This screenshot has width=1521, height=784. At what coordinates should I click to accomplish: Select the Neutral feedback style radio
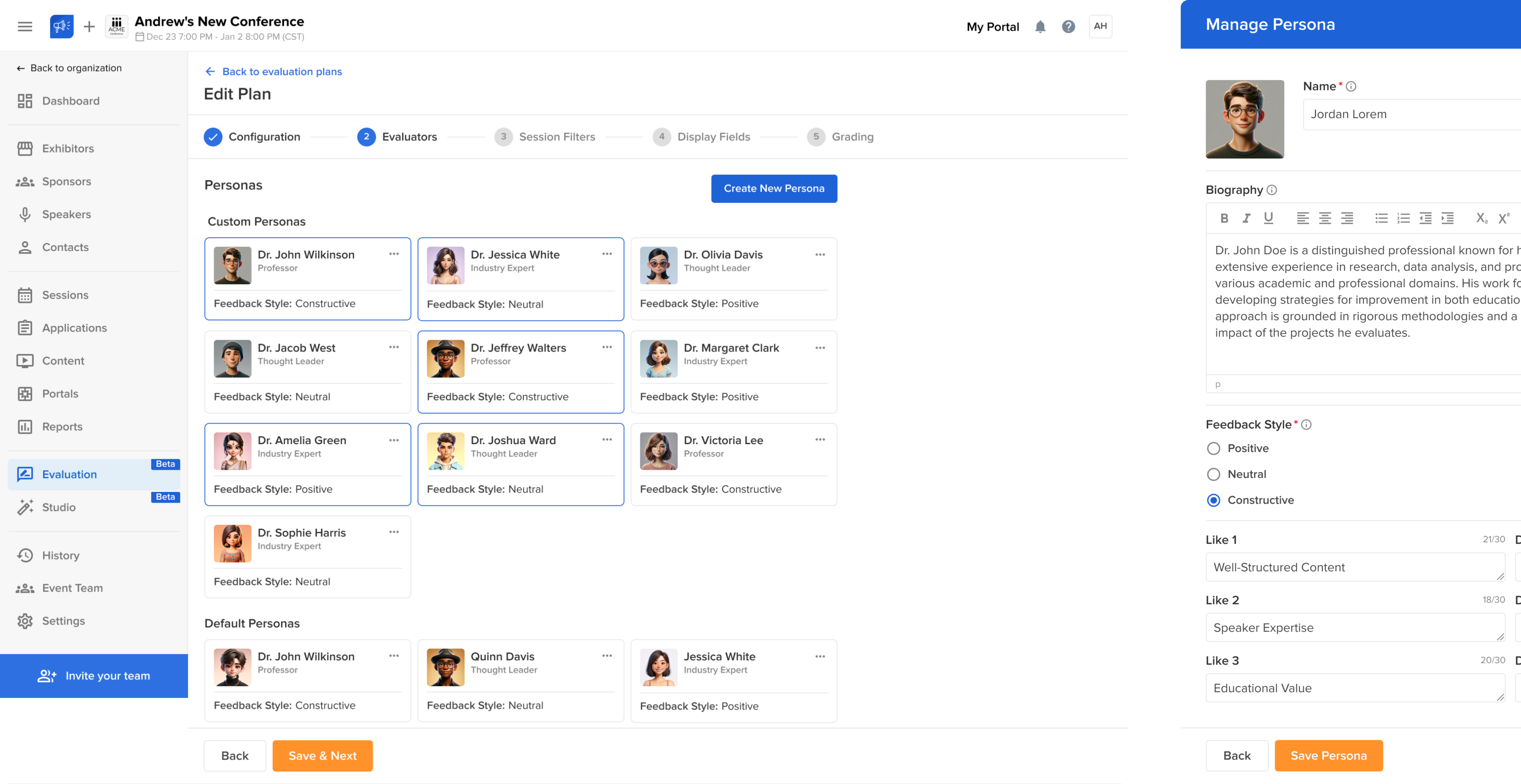pos(1214,475)
